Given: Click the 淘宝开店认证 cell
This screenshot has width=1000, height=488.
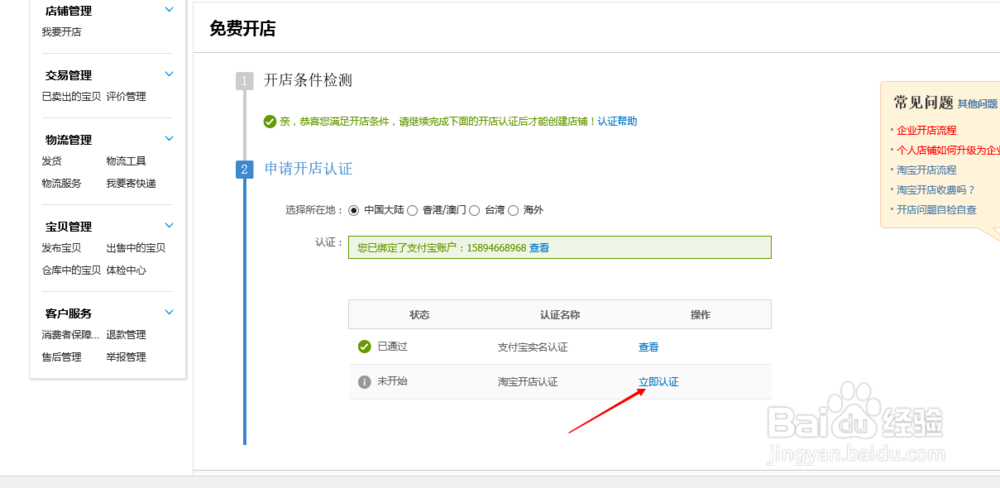Looking at the screenshot, I should point(527,382).
